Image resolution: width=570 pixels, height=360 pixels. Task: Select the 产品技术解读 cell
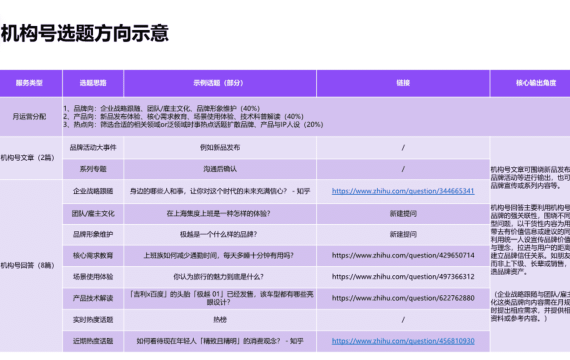93,298
